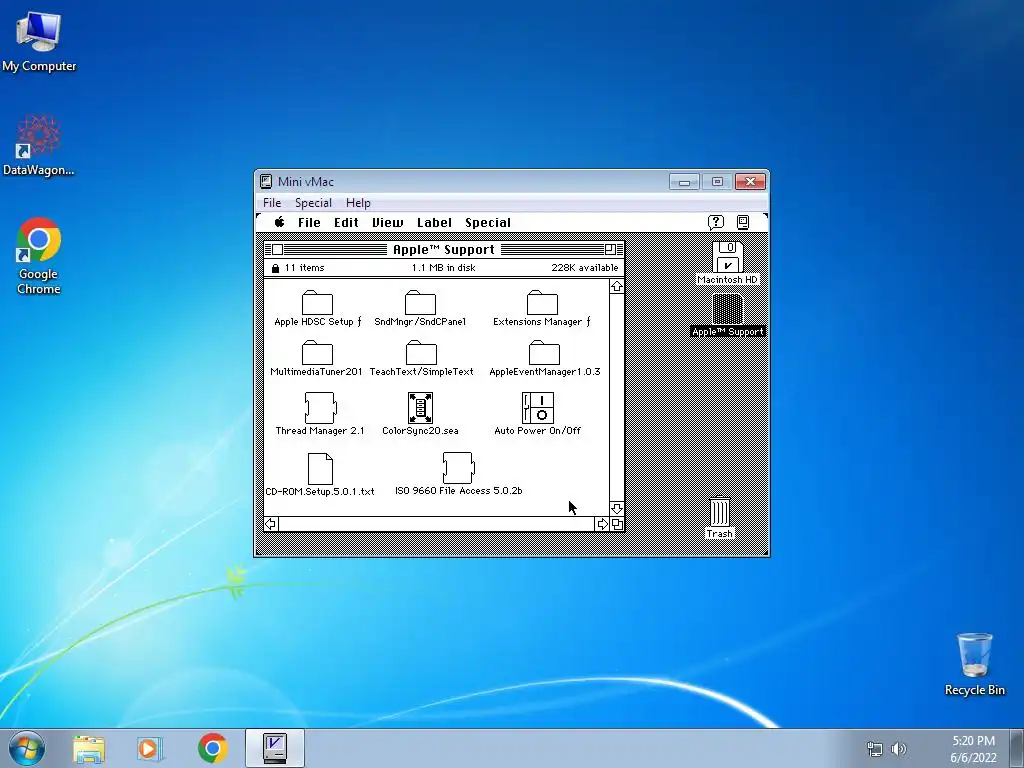Image resolution: width=1024 pixels, height=768 pixels.
Task: Minimize the Mini vMac window
Action: [684, 182]
